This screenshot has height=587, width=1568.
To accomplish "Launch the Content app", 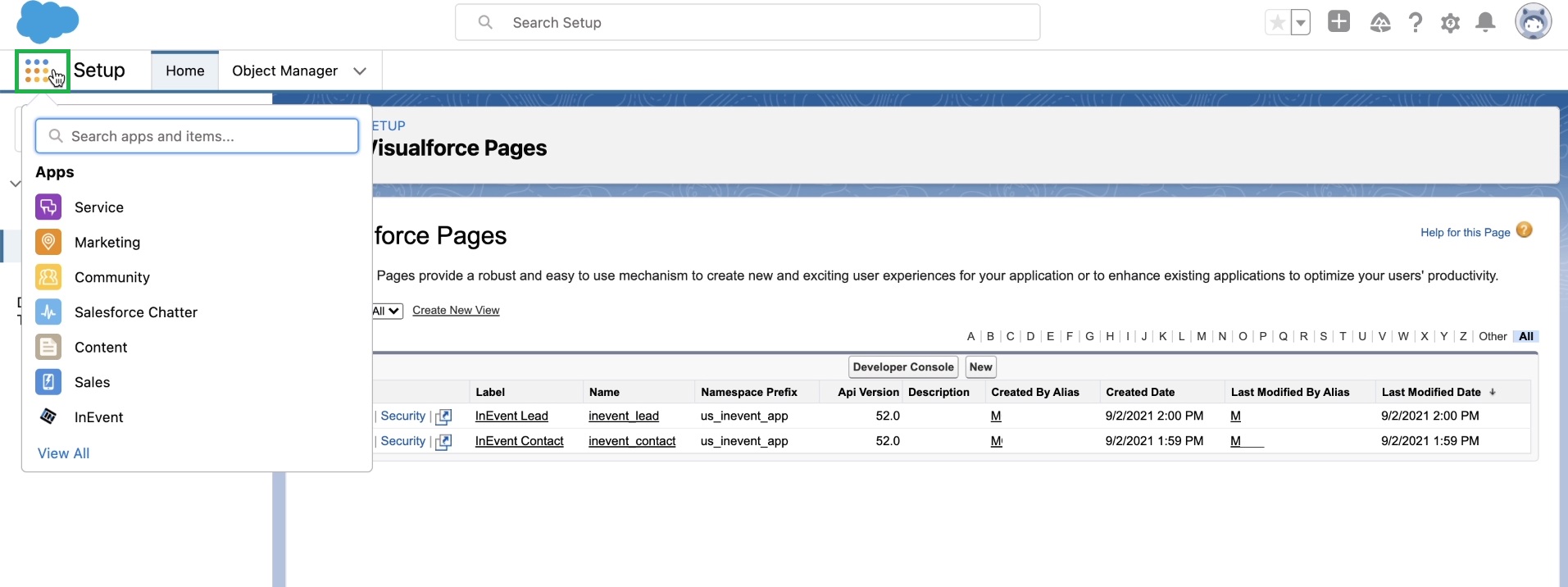I will 101,348.
